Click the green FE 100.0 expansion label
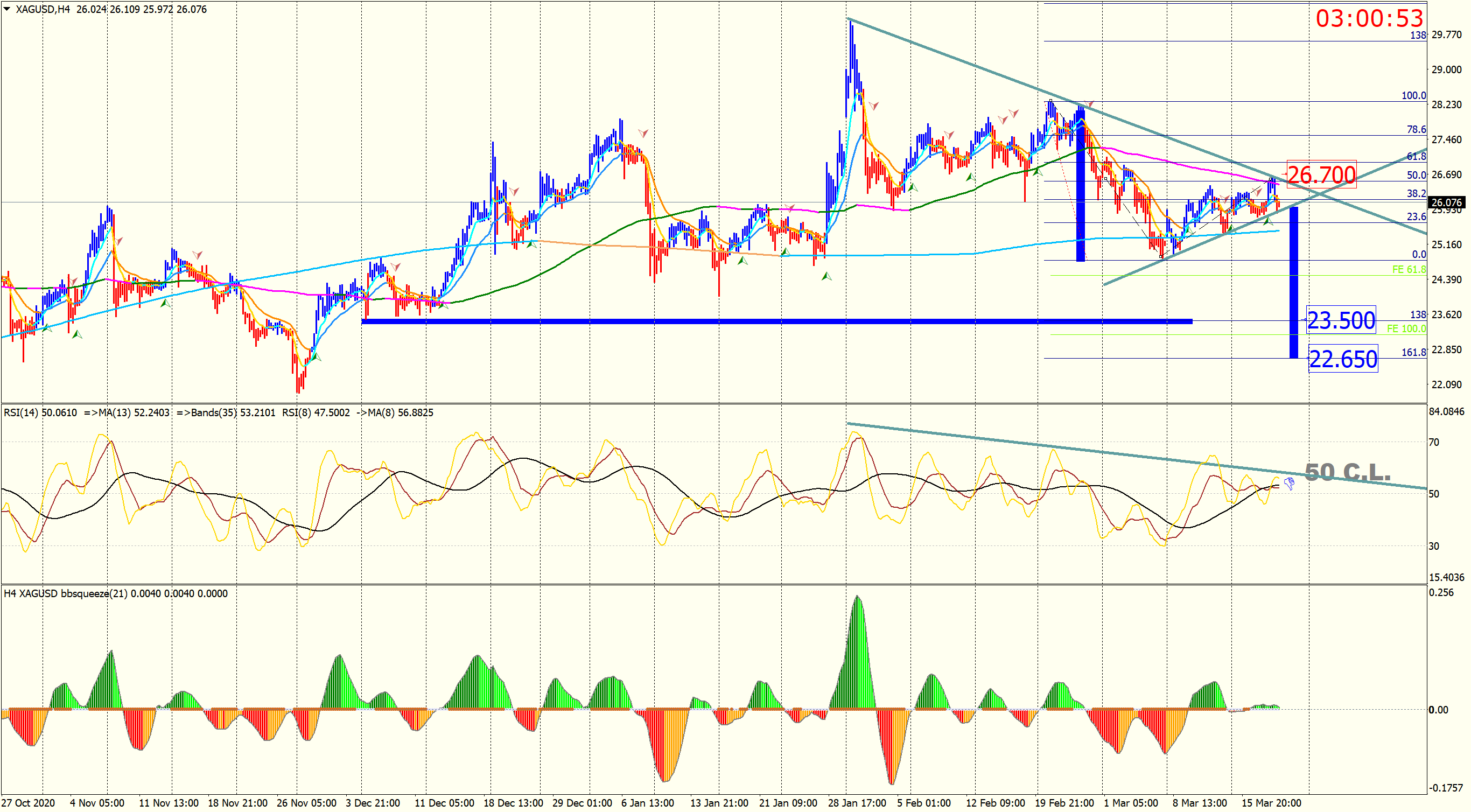The height and width of the screenshot is (812, 1471). click(x=1406, y=328)
